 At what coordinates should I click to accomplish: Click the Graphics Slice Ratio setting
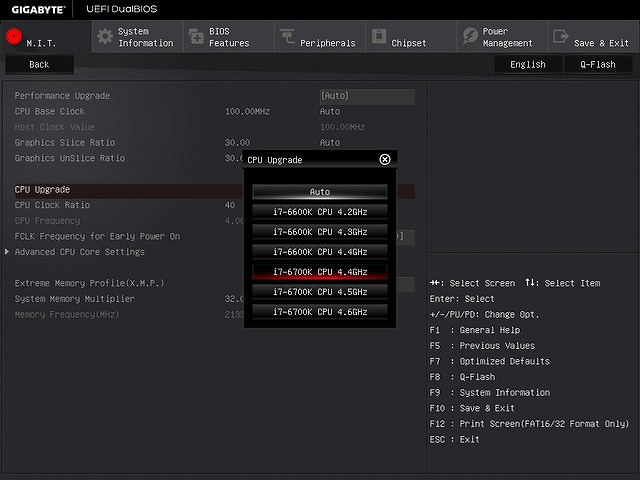point(65,142)
